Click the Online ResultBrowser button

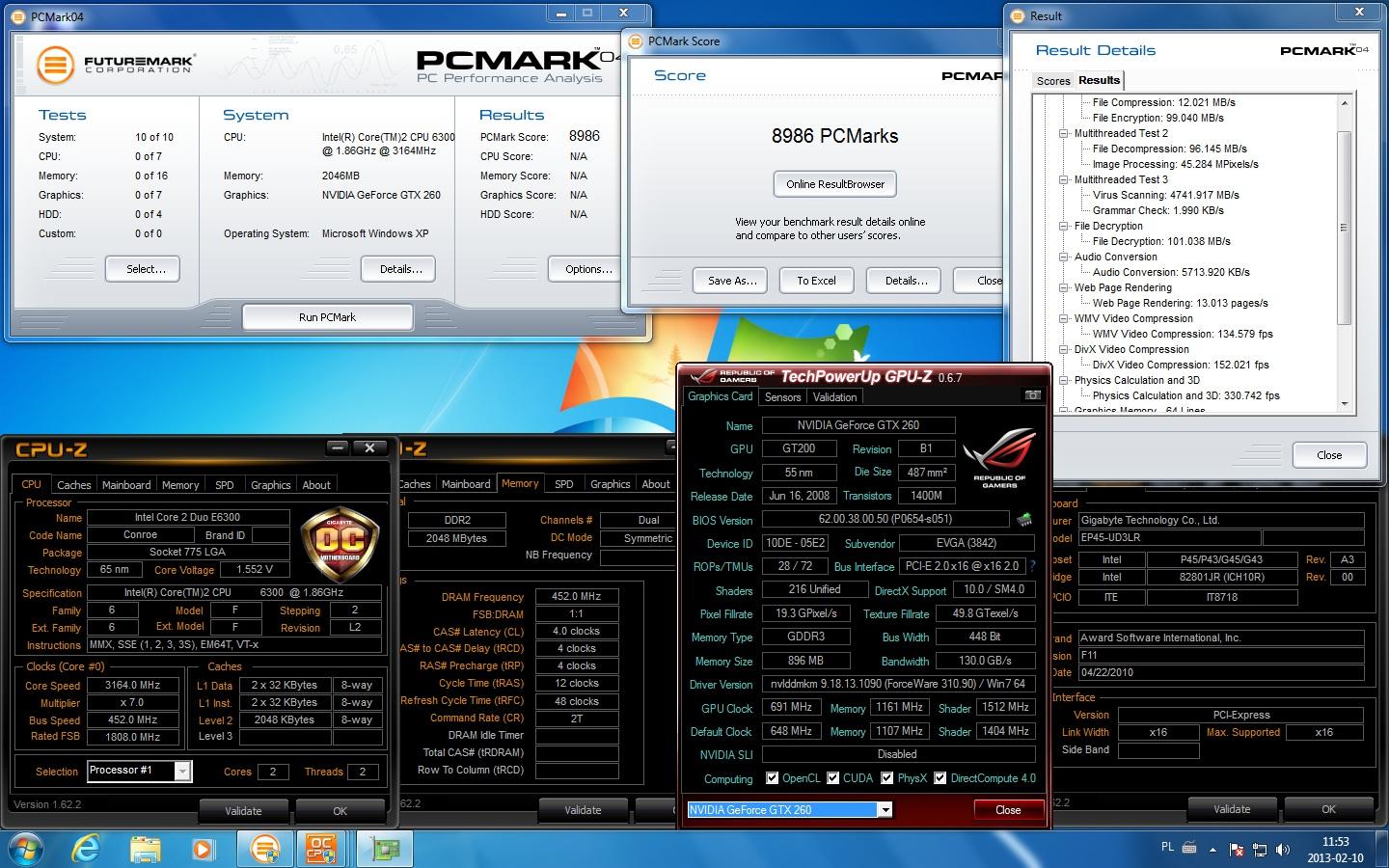[835, 184]
